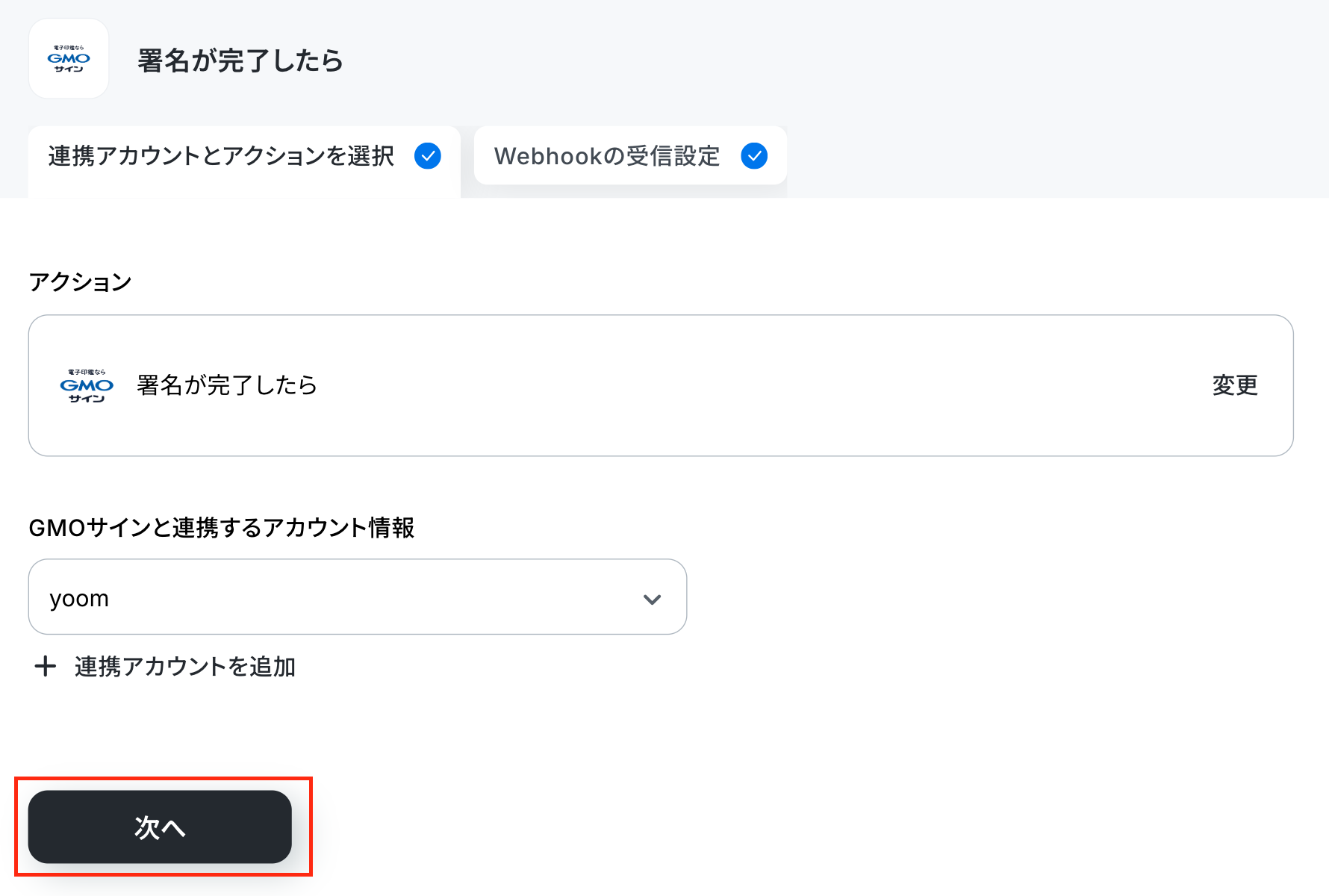Click 変更 to change the action
Image resolution: width=1329 pixels, height=896 pixels.
1235,385
